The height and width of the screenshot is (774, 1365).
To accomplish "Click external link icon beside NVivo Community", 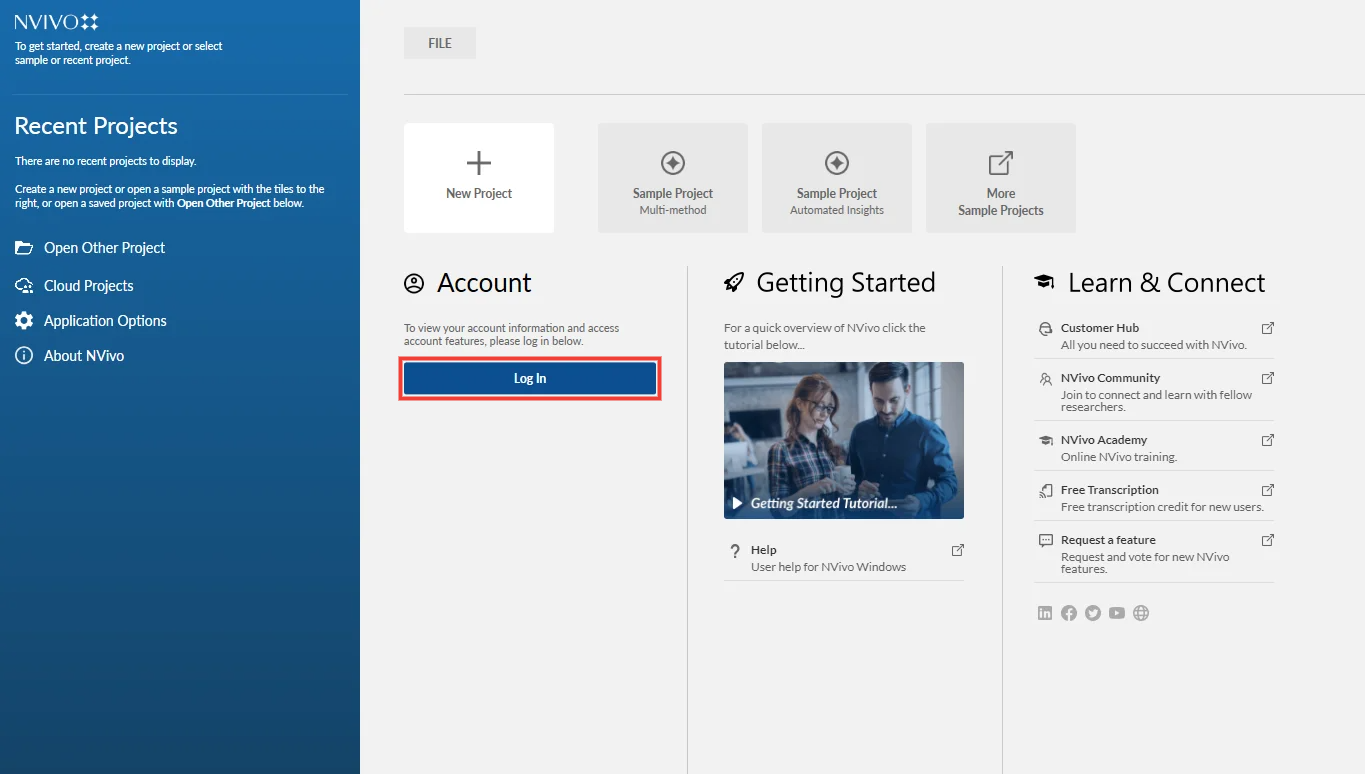I will point(1267,378).
